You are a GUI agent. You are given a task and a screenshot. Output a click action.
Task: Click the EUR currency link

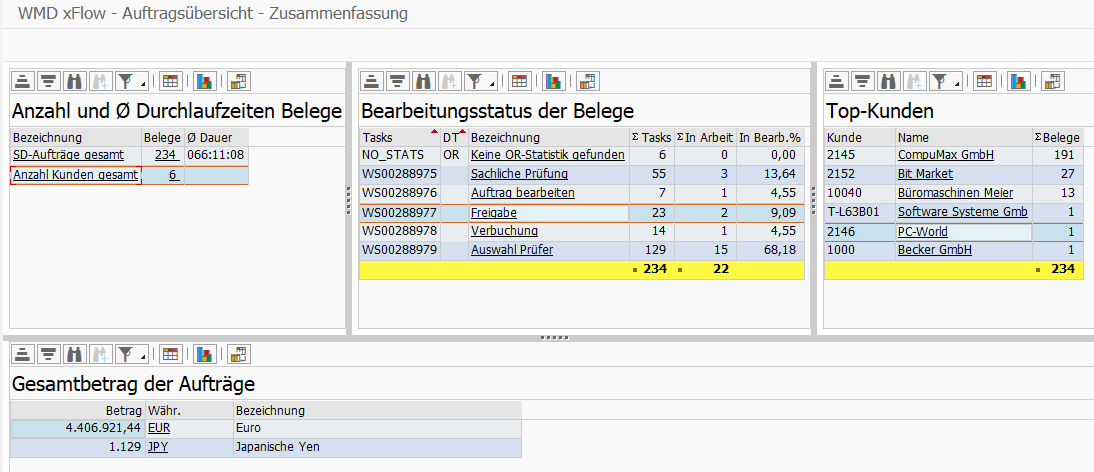tap(158, 428)
